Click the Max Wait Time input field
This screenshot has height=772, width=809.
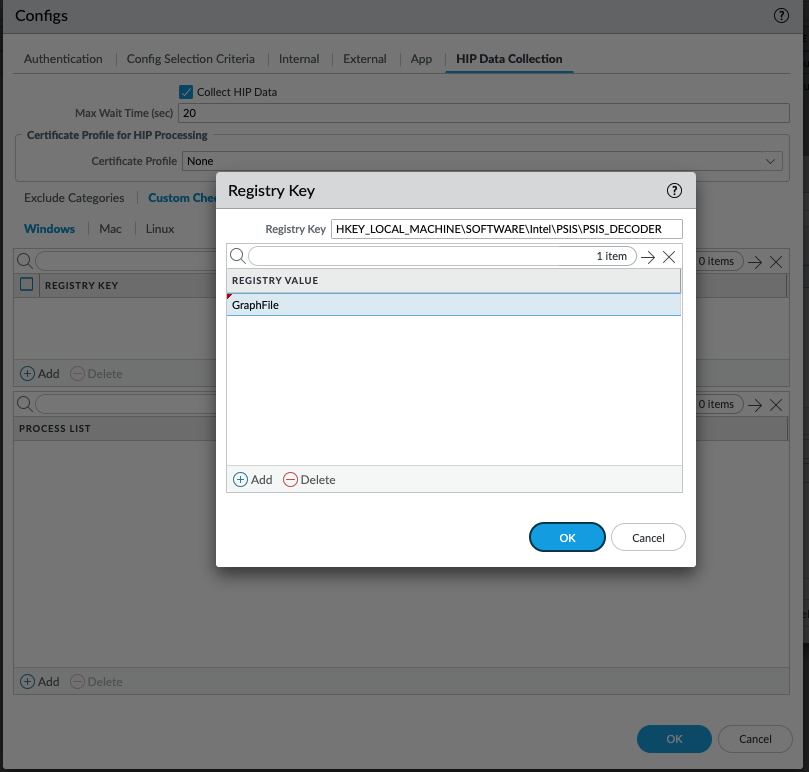click(x=400, y=112)
